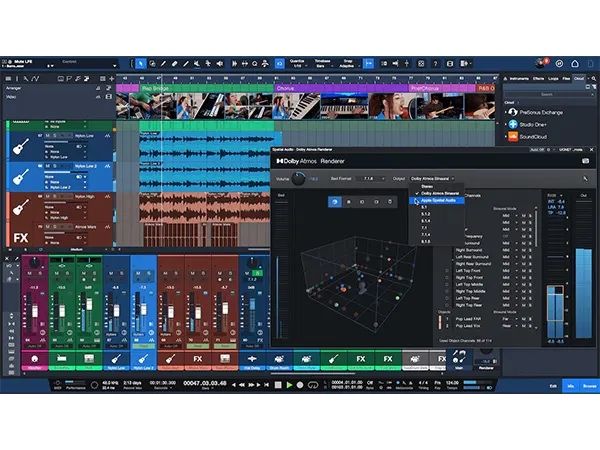
Task: Expand the Studio One+ tree item
Action: pos(506,124)
